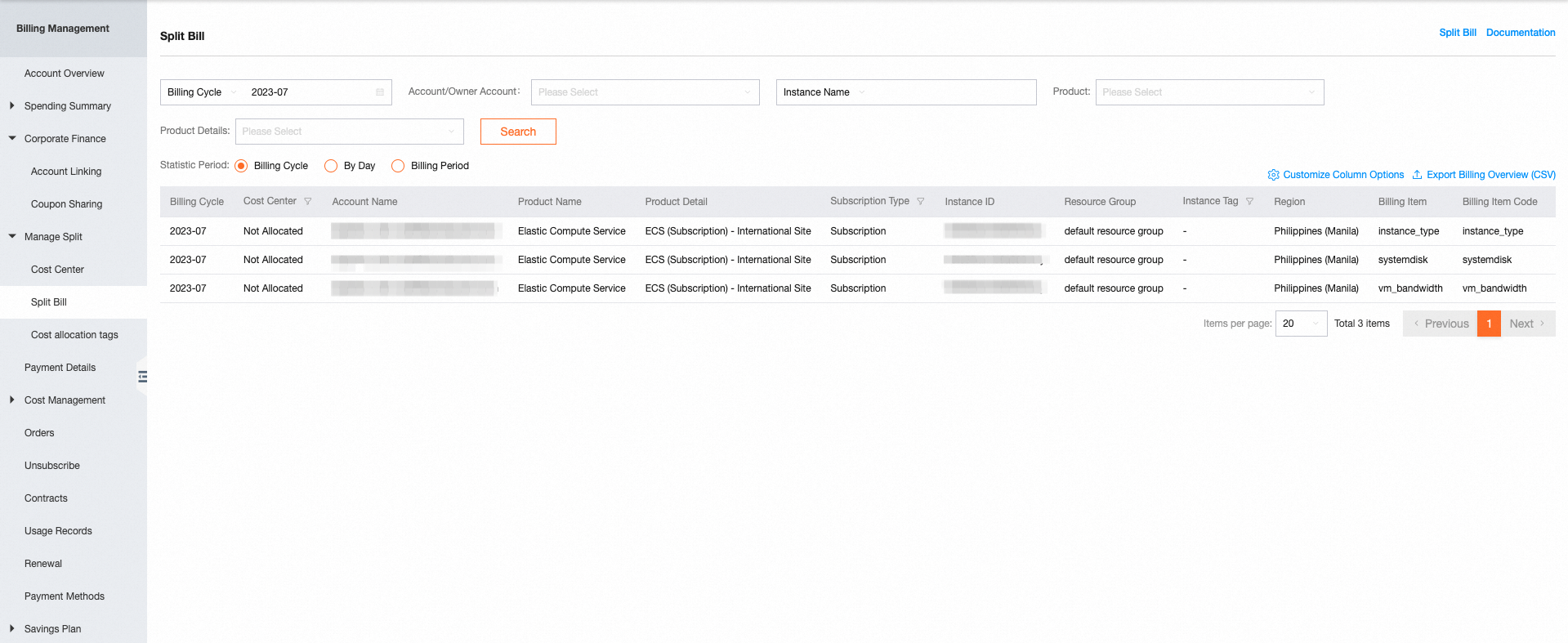Select the Billing Cycle statistic period radio

click(241, 166)
